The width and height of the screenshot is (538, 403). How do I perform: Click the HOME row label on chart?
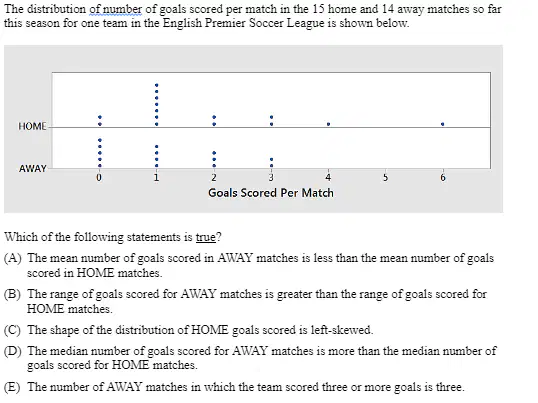point(32,127)
